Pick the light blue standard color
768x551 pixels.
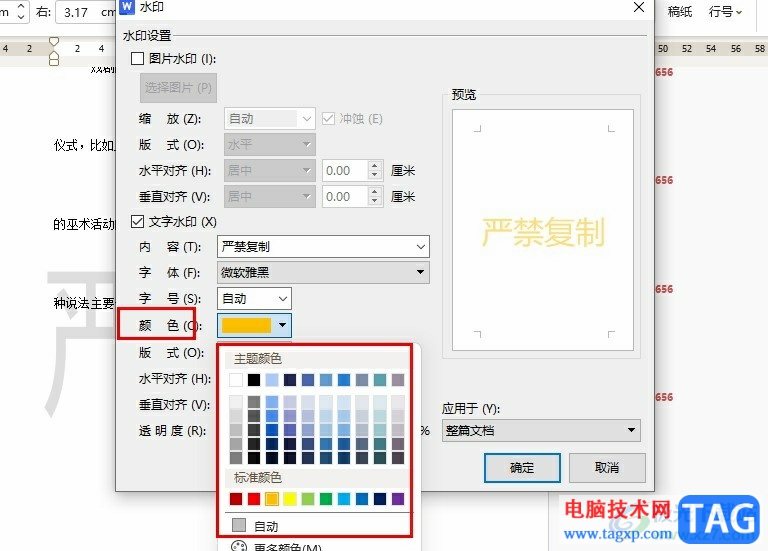coord(344,499)
